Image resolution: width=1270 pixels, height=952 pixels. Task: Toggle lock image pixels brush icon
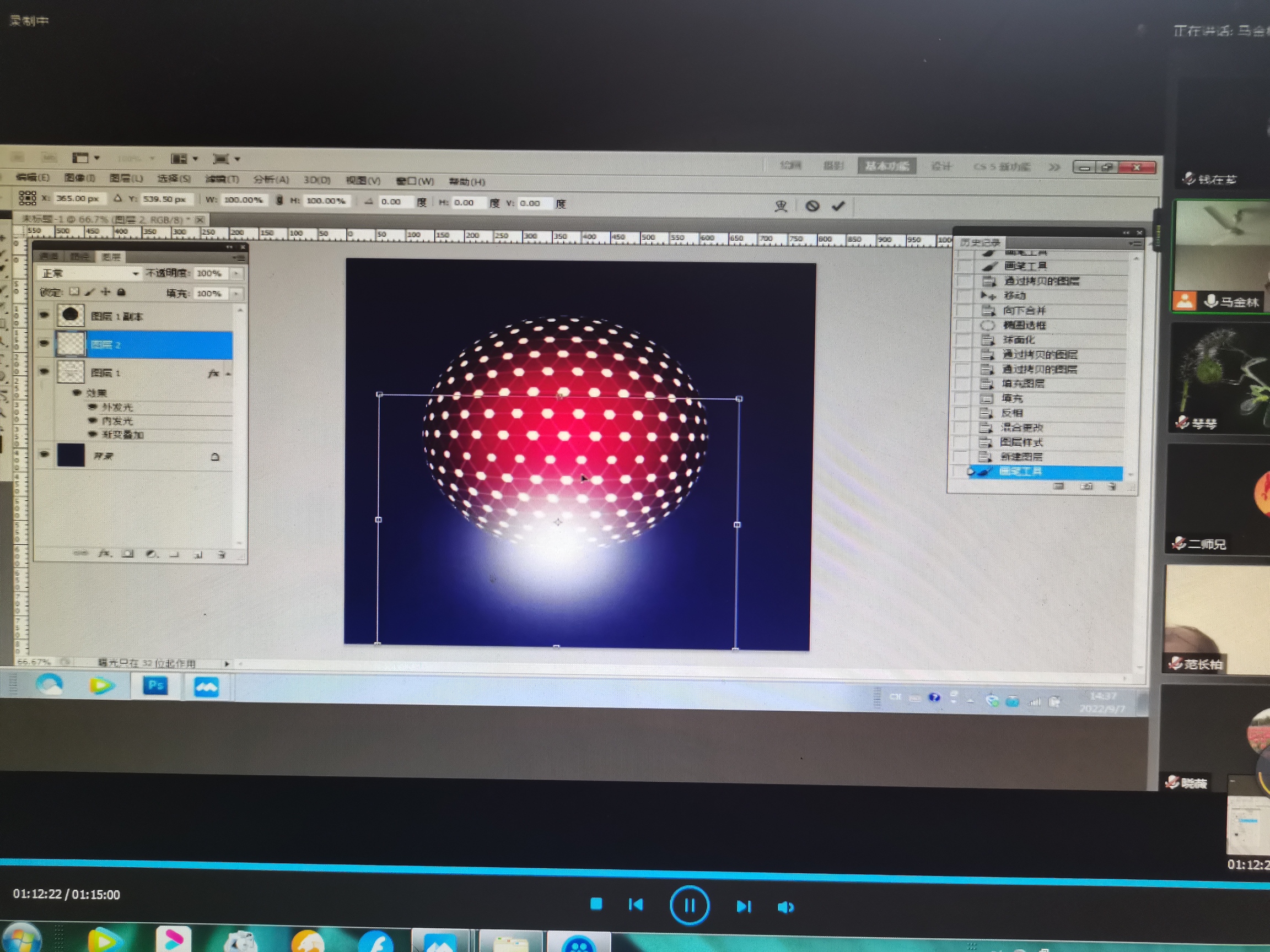click(x=89, y=292)
